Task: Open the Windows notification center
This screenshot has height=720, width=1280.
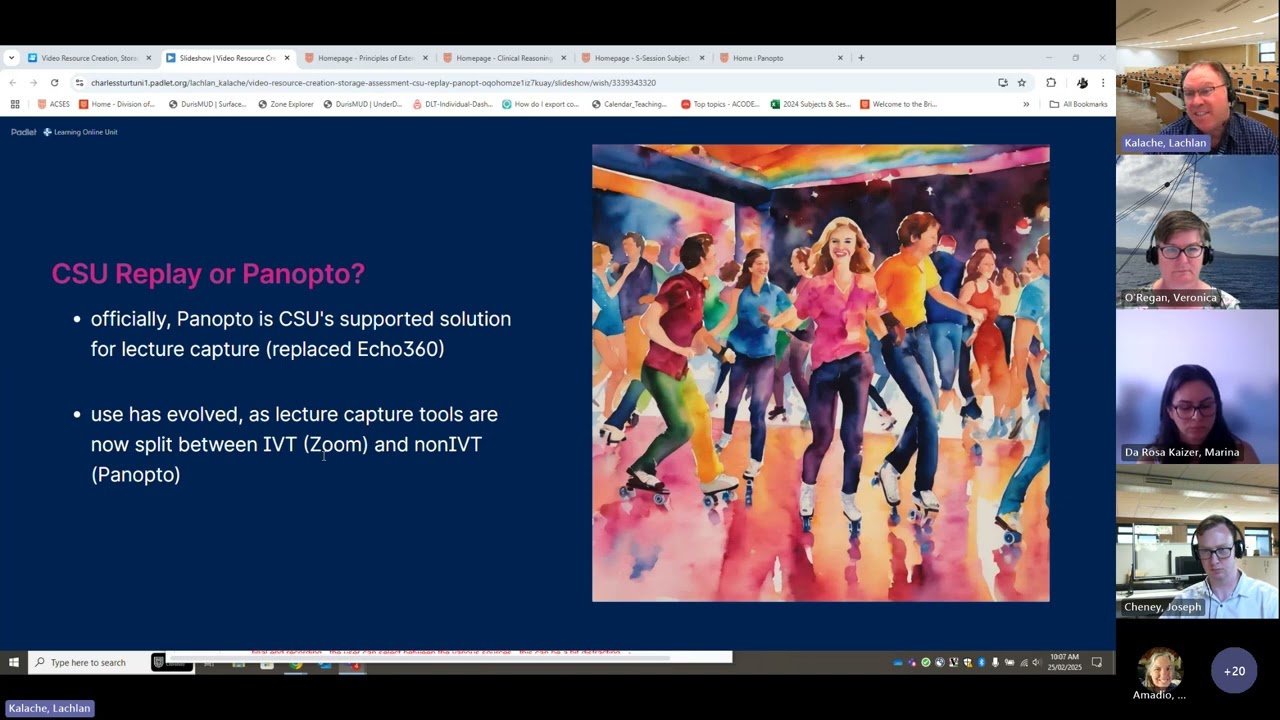Action: click(x=1097, y=662)
